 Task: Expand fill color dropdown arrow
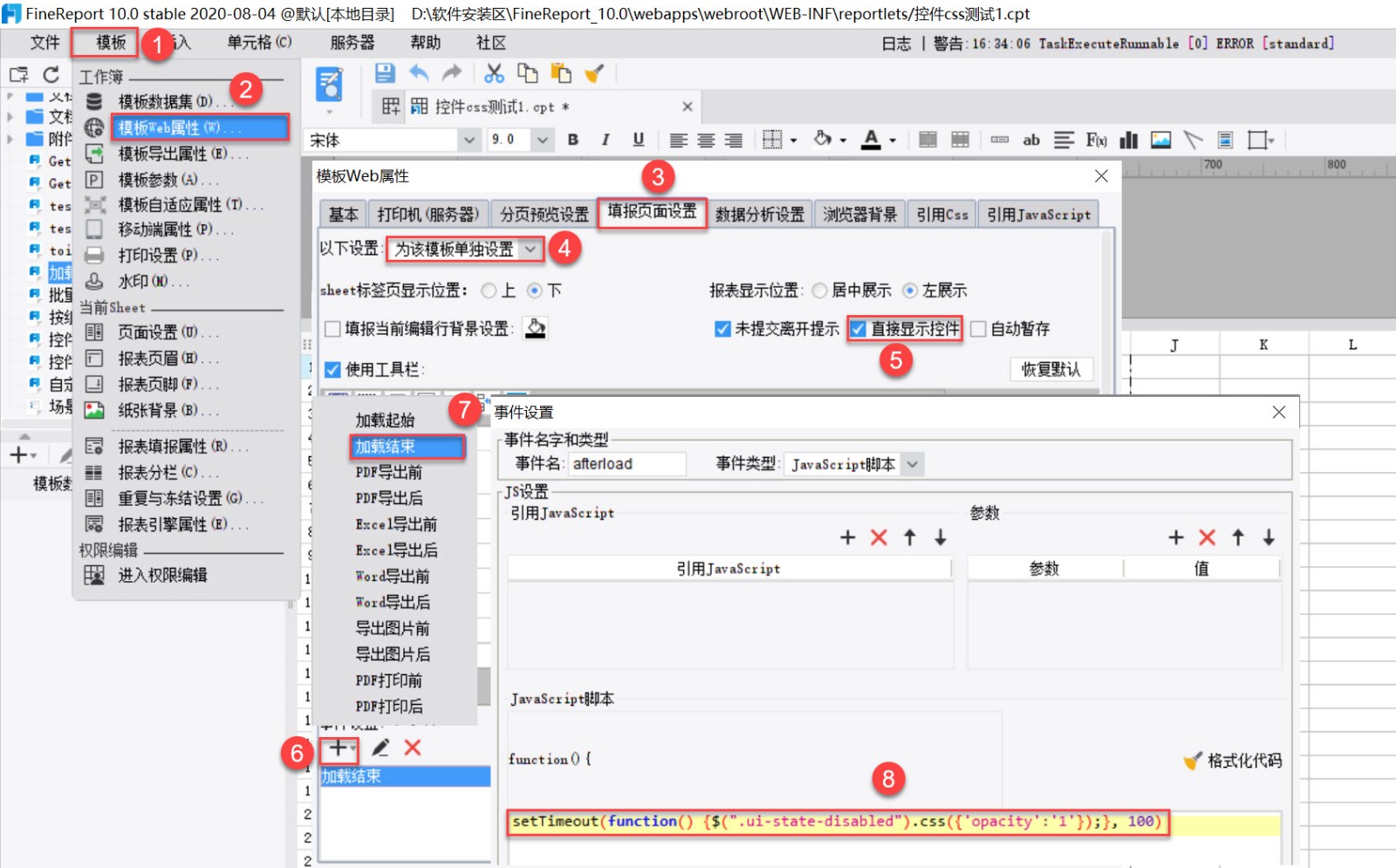pyautogui.click(x=843, y=140)
